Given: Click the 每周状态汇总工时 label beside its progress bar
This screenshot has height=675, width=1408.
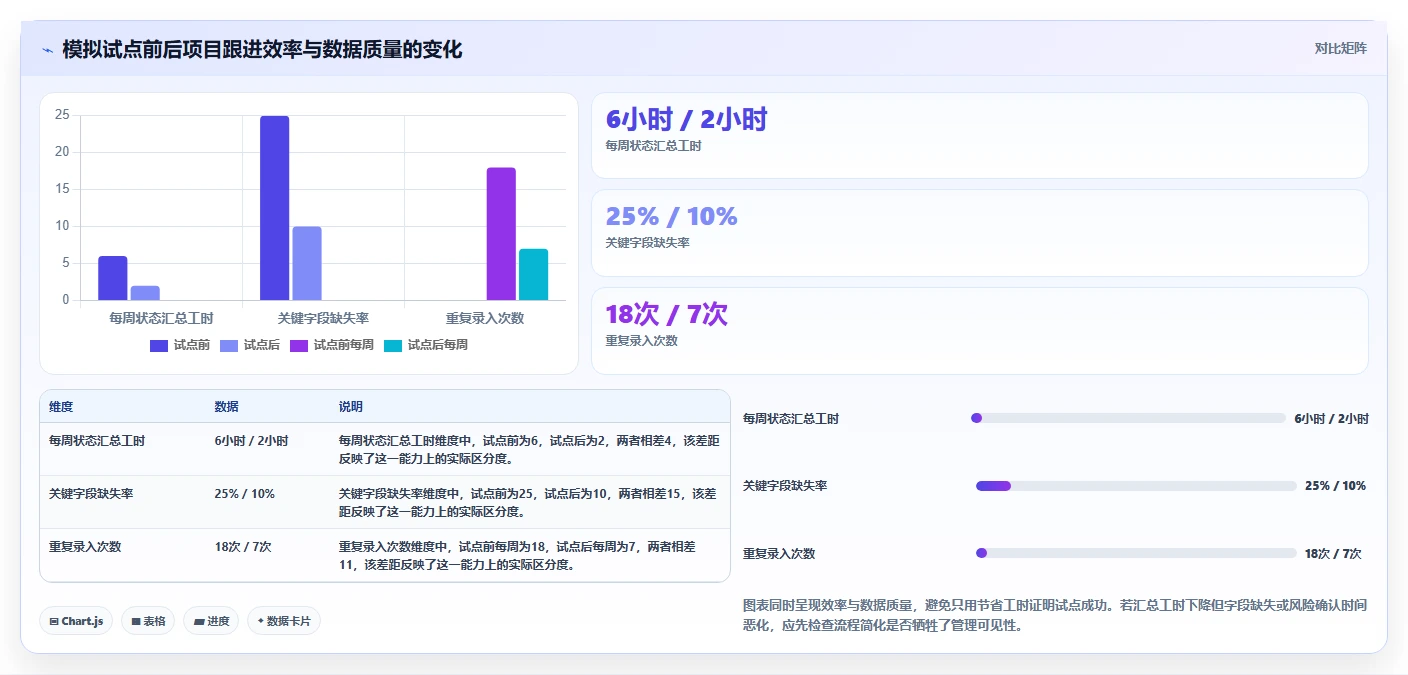Looking at the screenshot, I should 791,419.
